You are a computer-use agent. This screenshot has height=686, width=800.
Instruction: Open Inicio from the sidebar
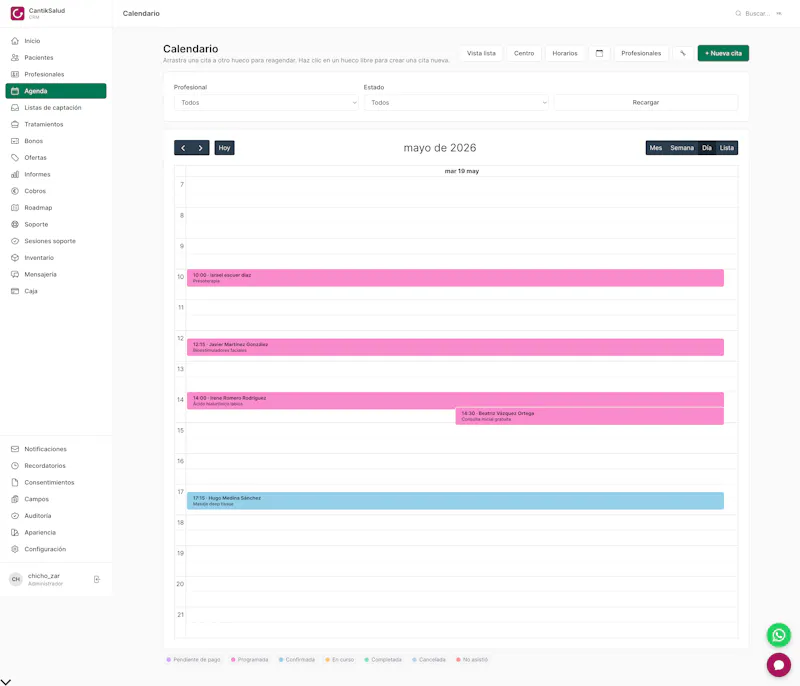[56, 41]
